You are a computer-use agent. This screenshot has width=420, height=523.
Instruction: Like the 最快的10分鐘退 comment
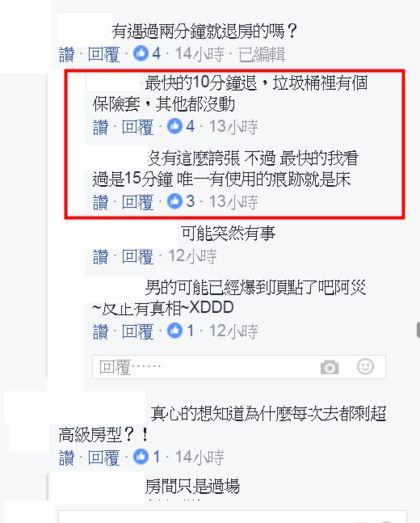100,127
